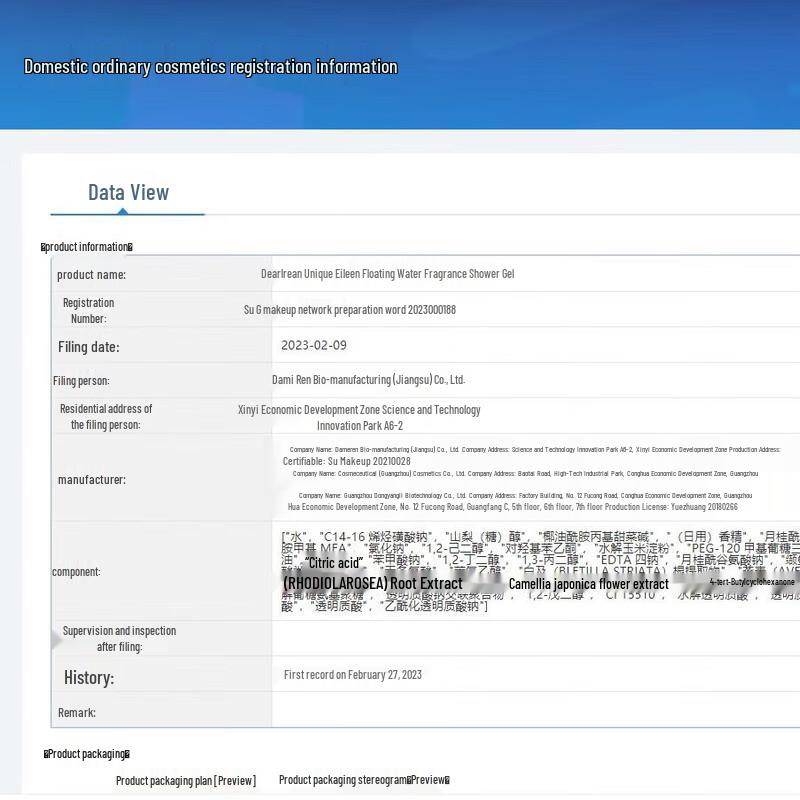
Task: Click the product information section heading
Action: point(87,247)
